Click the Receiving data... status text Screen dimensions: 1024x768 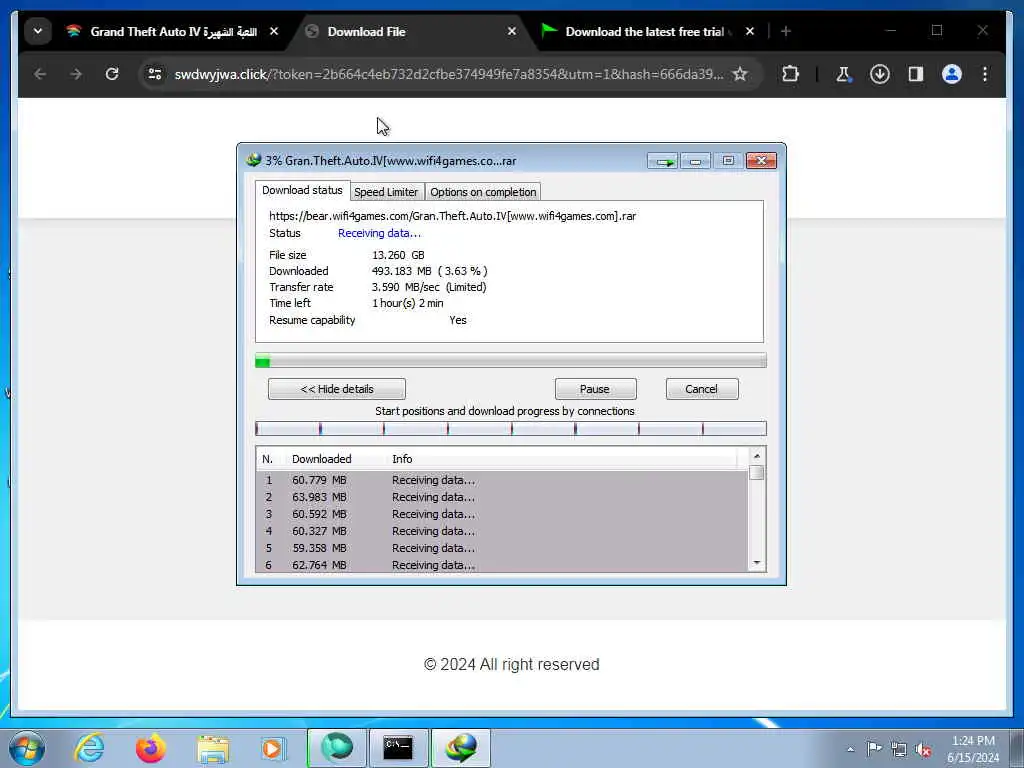(379, 233)
